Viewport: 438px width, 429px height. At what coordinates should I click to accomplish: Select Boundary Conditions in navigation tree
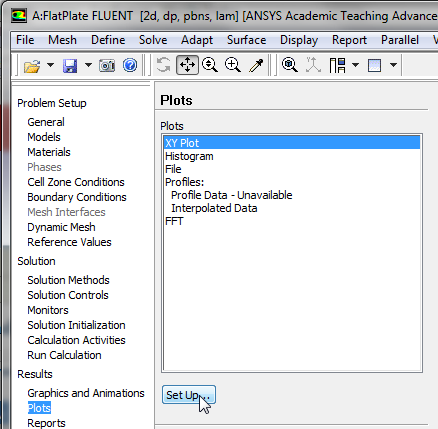tap(77, 197)
